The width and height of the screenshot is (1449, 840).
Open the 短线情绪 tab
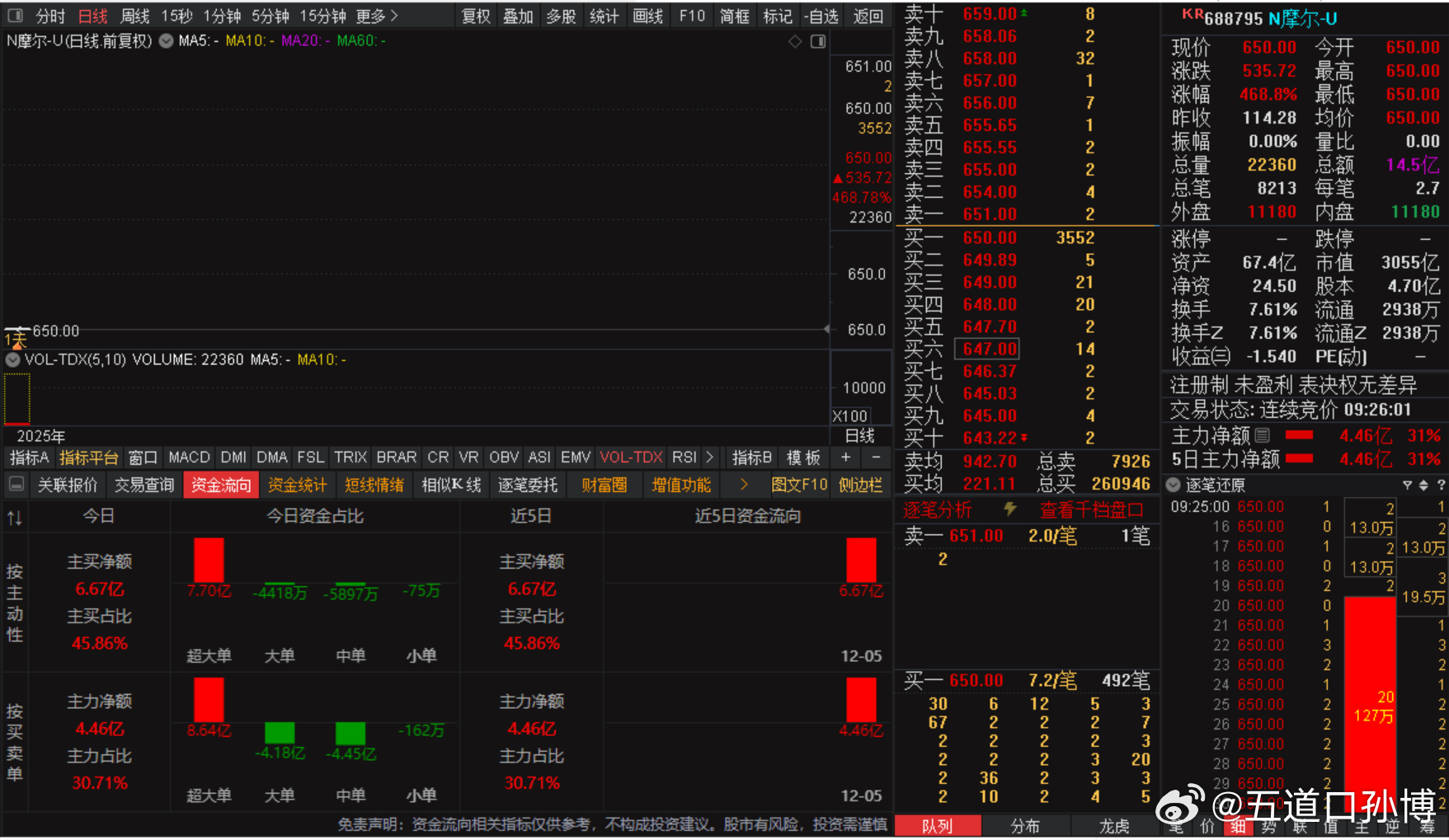coord(374,485)
